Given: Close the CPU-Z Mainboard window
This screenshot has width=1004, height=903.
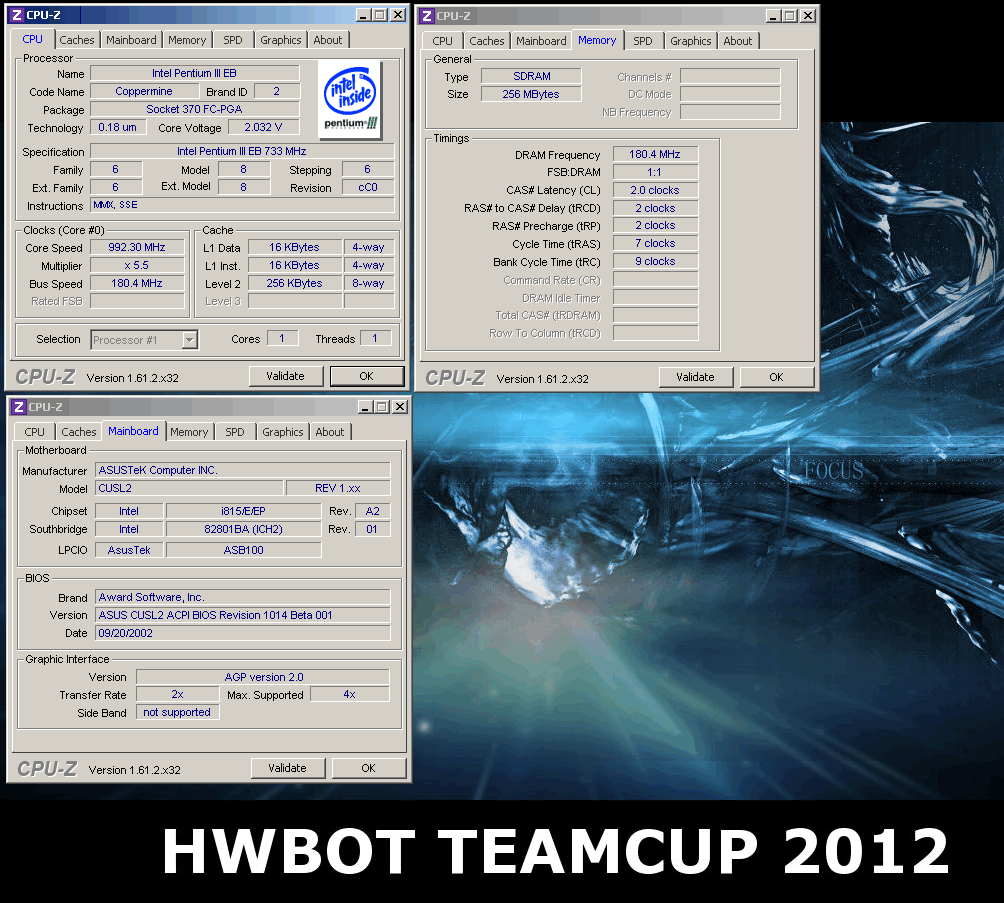Looking at the screenshot, I should click(x=400, y=407).
